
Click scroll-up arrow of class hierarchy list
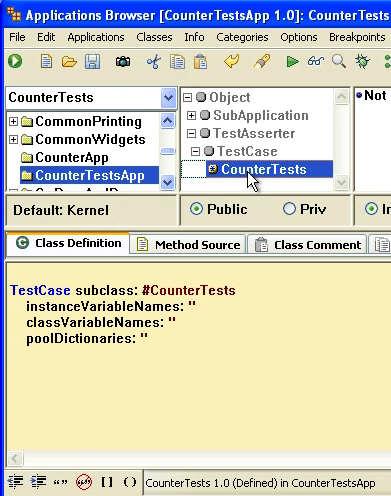click(x=341, y=97)
